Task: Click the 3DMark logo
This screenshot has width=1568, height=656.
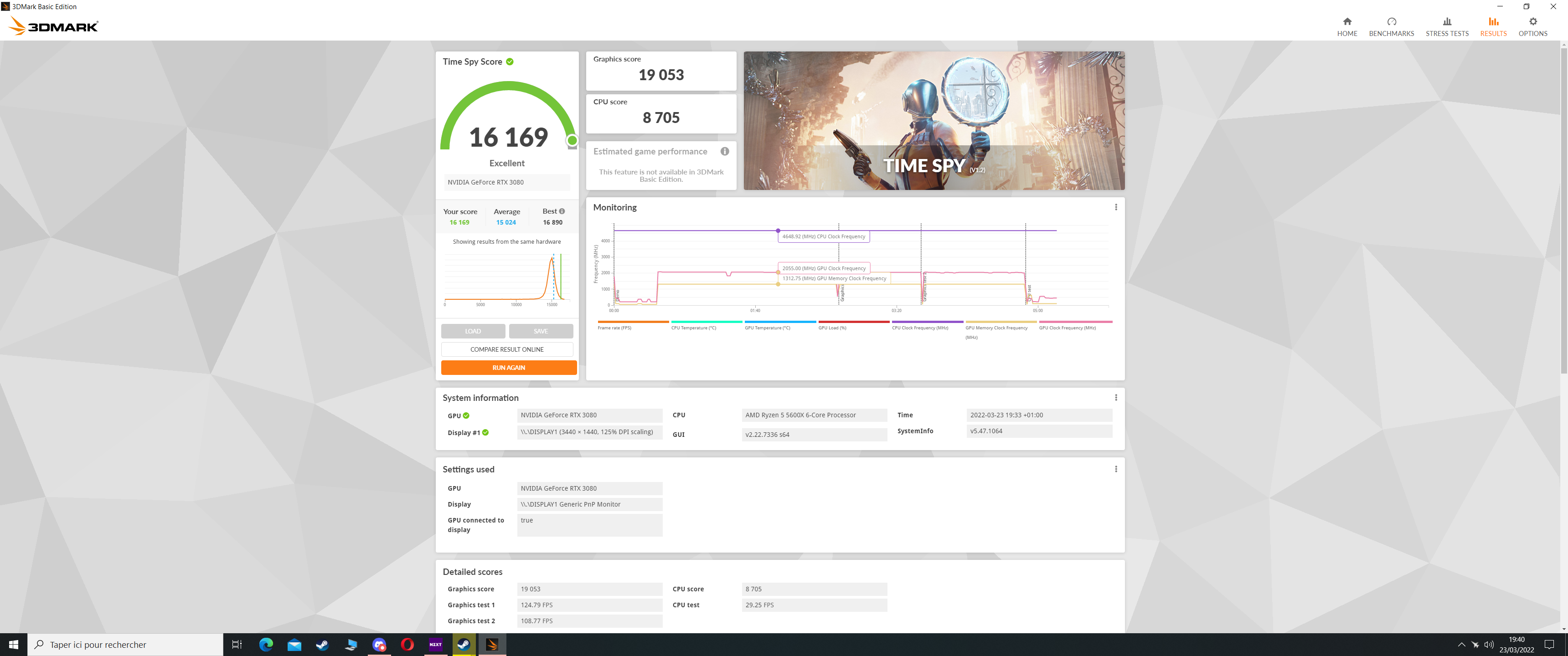Action: coord(54,26)
